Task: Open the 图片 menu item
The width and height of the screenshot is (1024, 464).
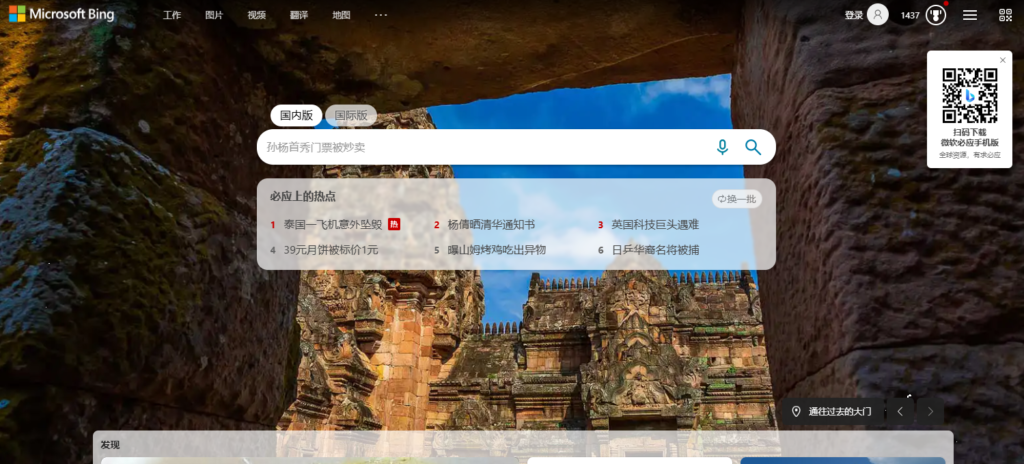Action: pos(214,15)
